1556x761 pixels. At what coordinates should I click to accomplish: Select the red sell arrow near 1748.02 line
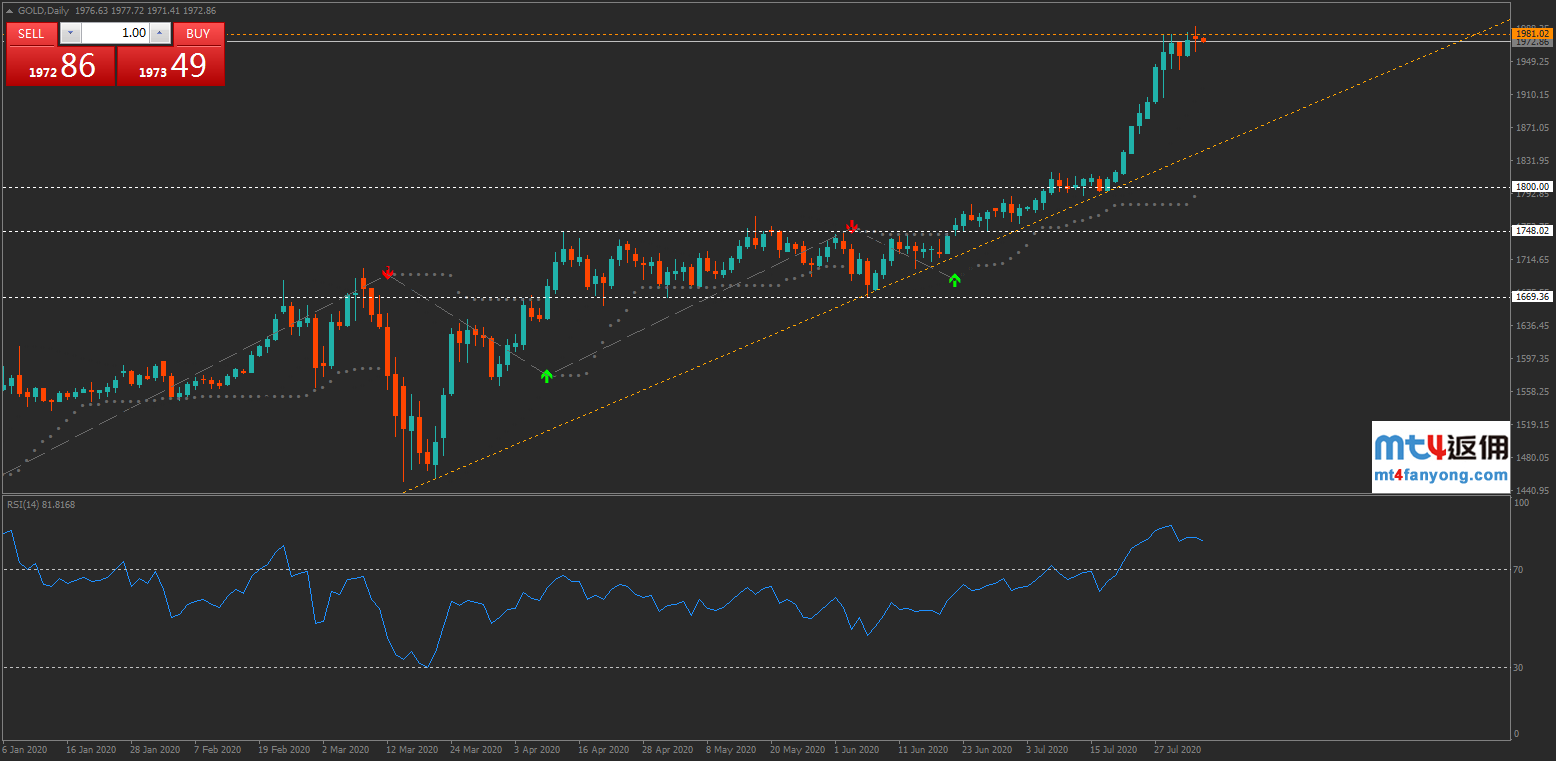pos(851,227)
